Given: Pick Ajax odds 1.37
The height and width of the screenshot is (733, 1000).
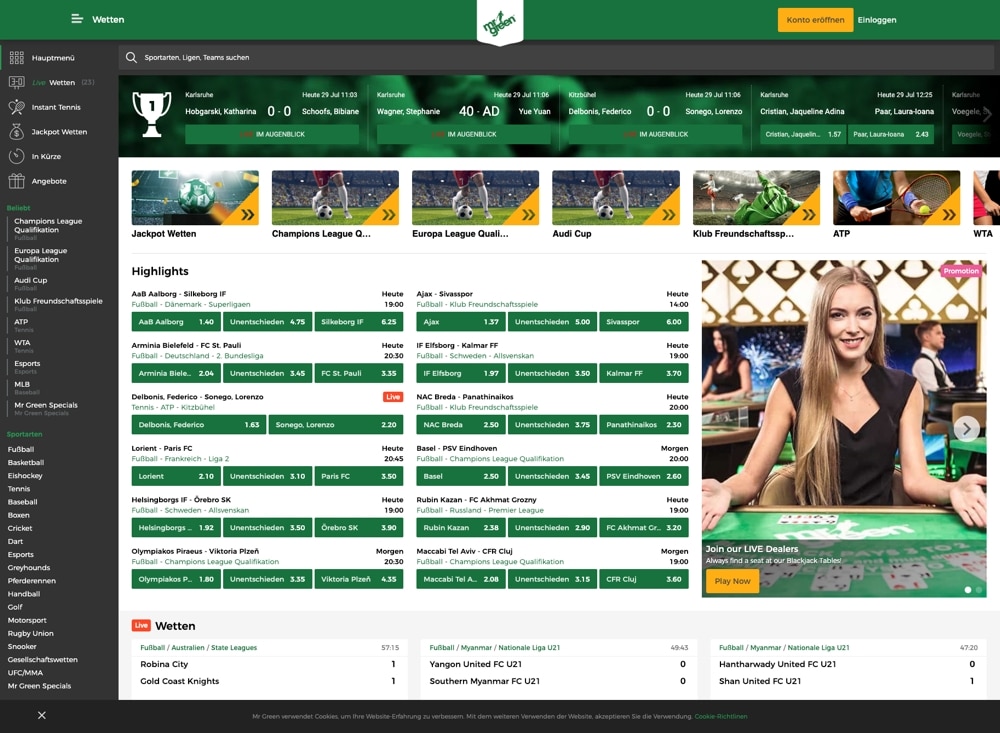Looking at the screenshot, I should (x=460, y=322).
